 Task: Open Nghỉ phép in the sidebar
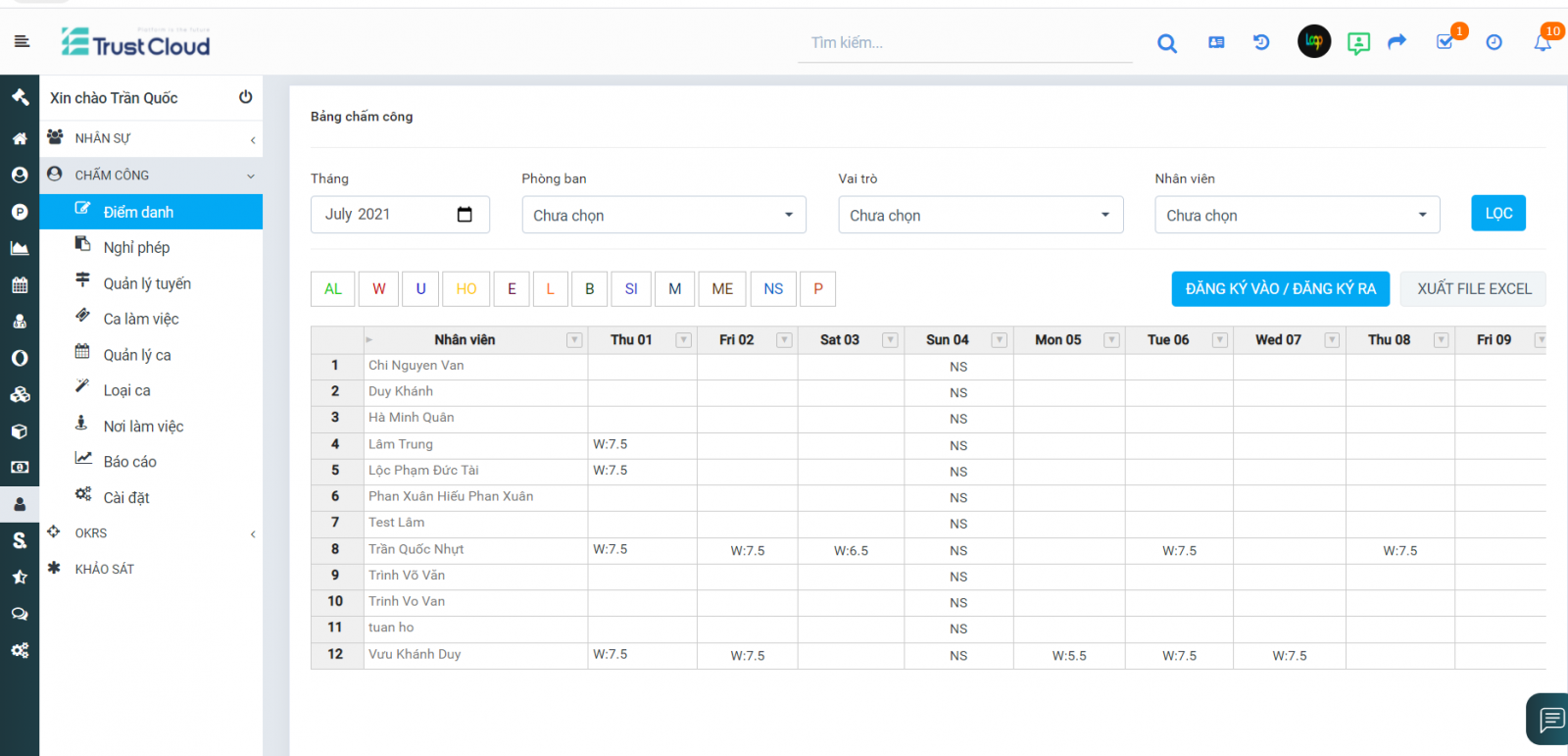[136, 248]
